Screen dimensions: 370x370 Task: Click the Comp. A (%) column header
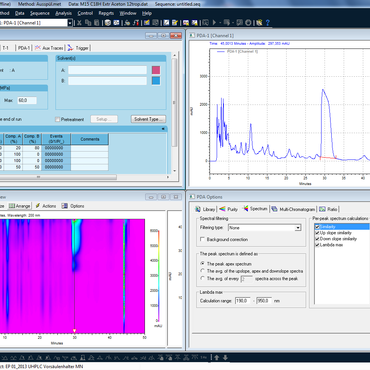click(13, 139)
